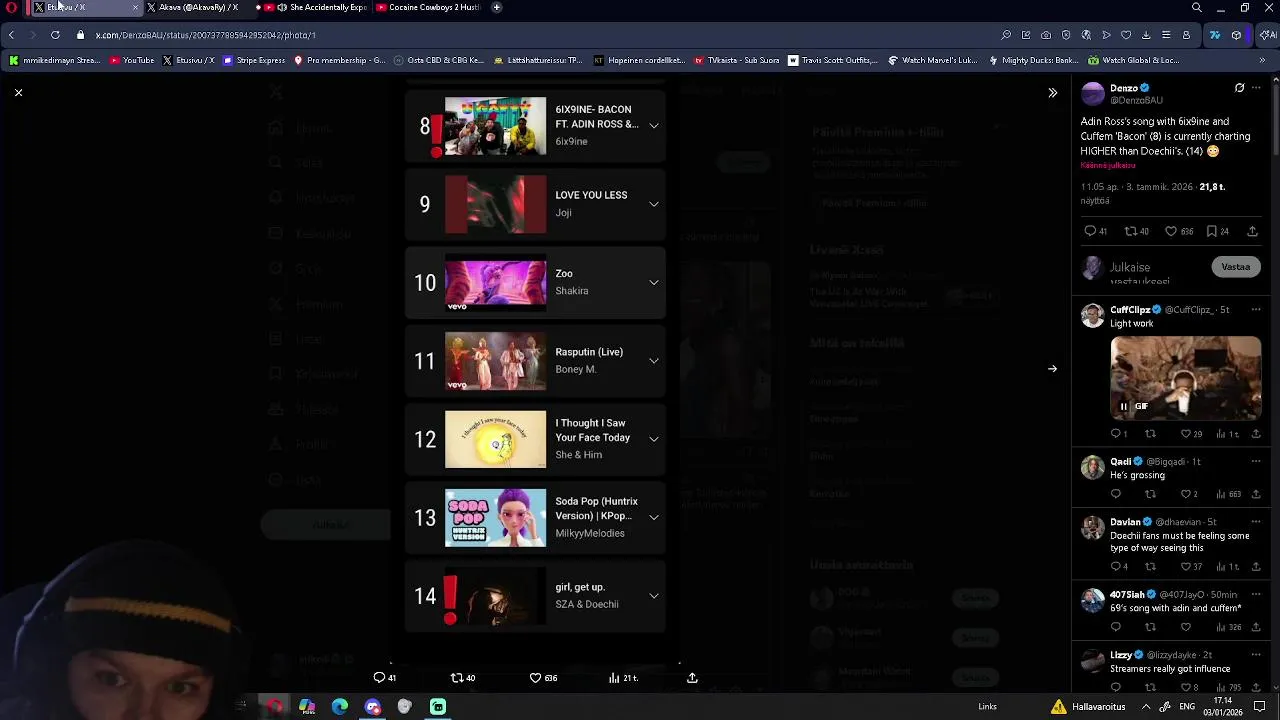
Task: Like CuffClipz reply showing 29
Action: (1186, 434)
